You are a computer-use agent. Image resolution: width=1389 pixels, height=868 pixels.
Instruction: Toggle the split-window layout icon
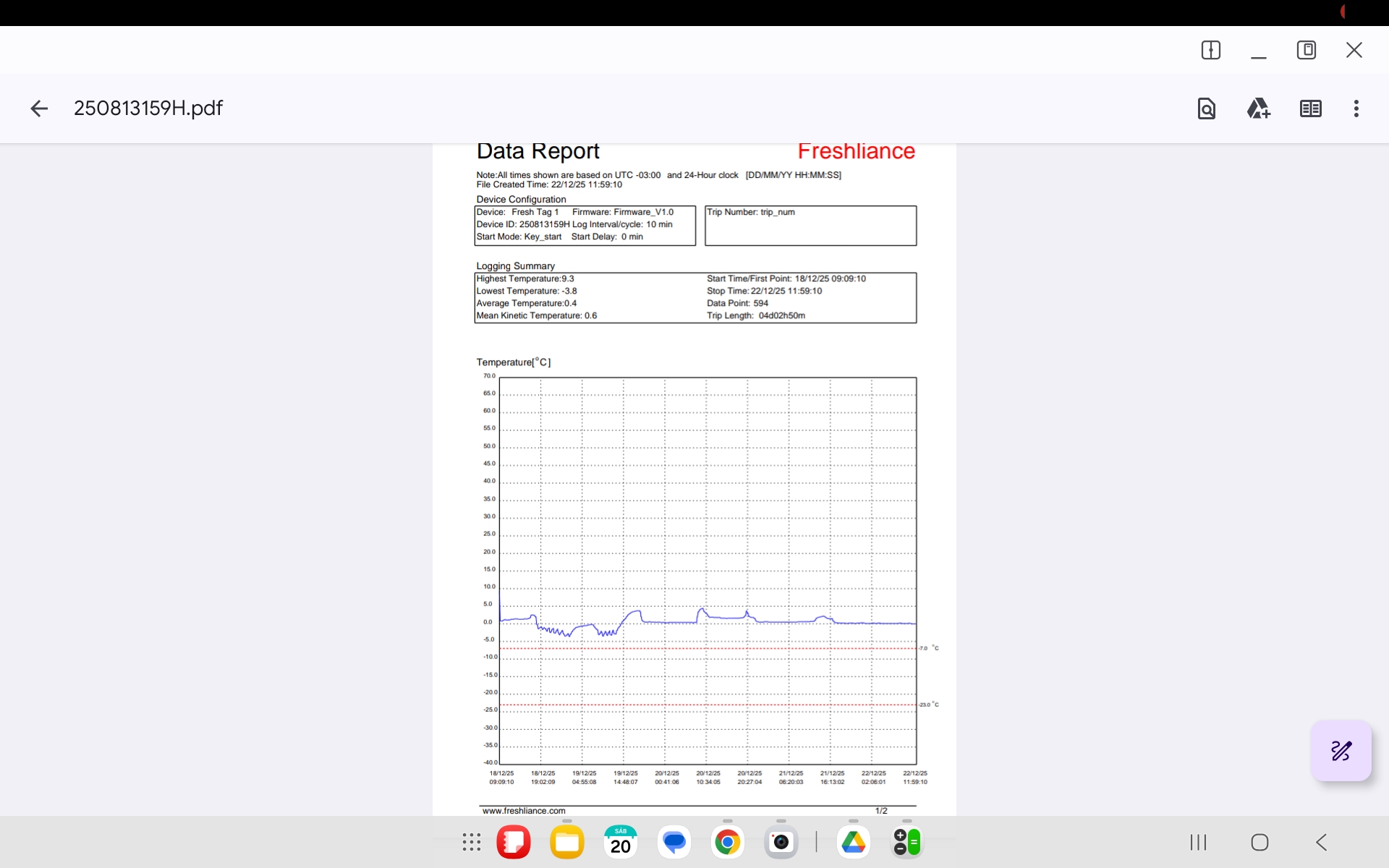pyautogui.click(x=1210, y=50)
